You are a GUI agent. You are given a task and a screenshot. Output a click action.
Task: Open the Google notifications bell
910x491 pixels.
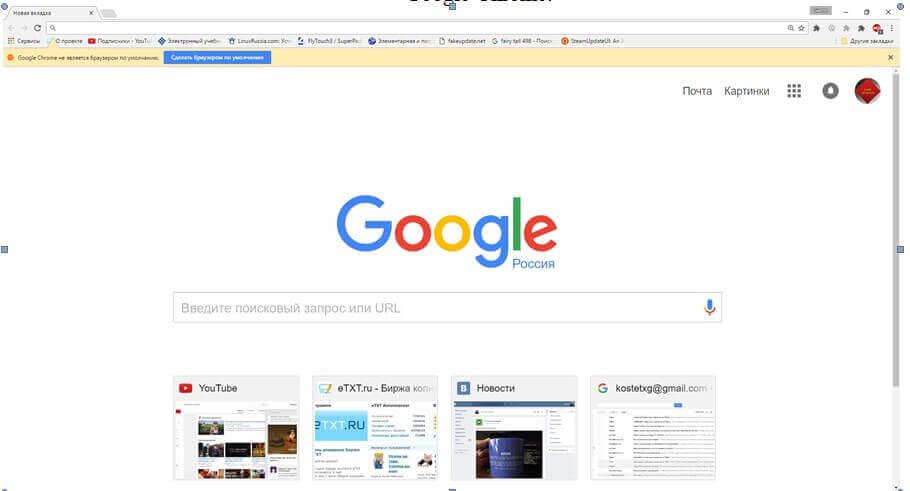click(x=830, y=91)
